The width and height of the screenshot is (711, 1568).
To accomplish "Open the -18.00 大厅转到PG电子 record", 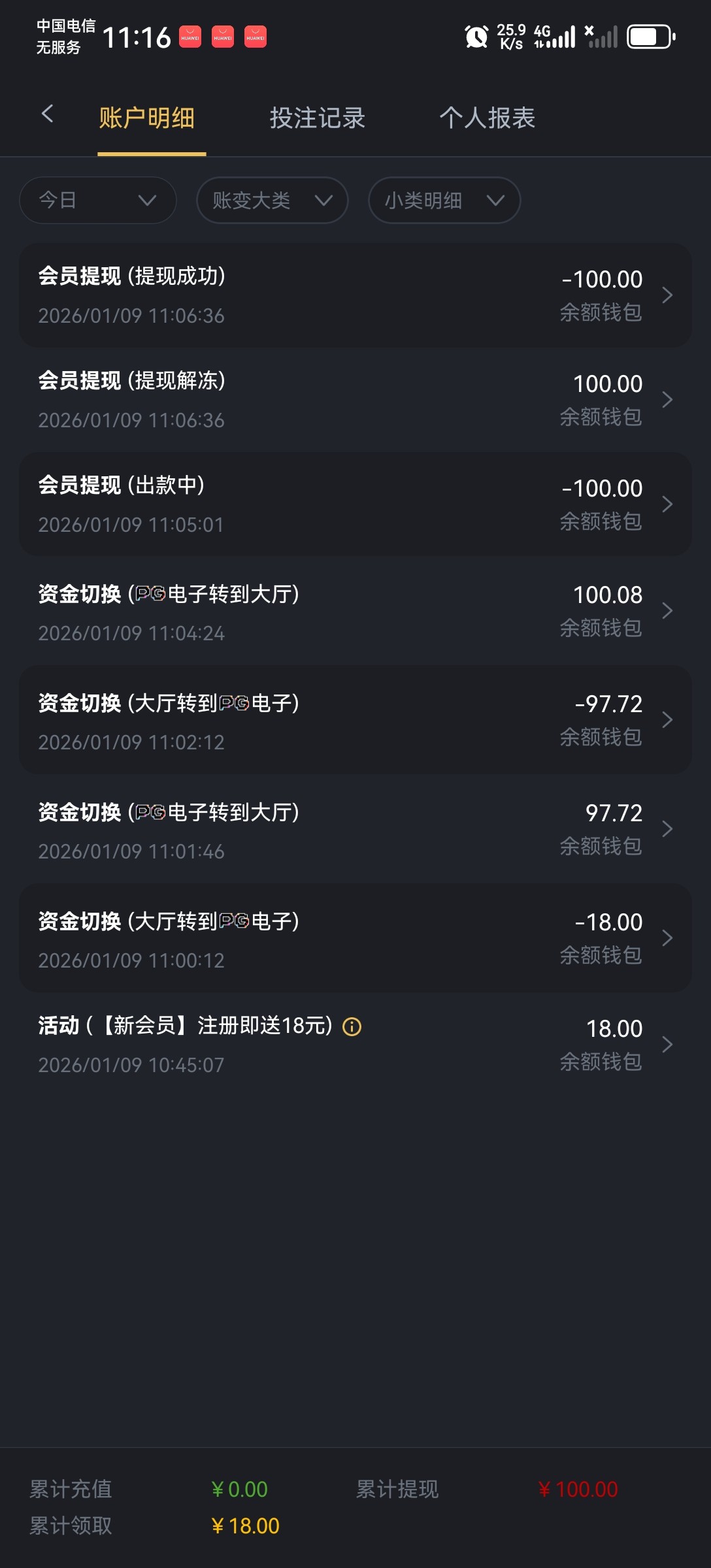I will pos(355,939).
